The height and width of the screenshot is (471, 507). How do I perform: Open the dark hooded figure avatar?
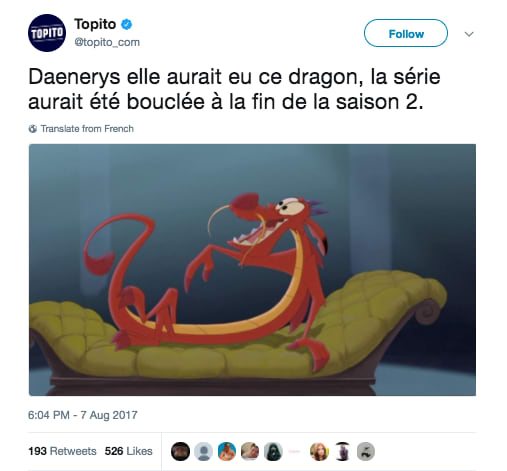click(273, 452)
